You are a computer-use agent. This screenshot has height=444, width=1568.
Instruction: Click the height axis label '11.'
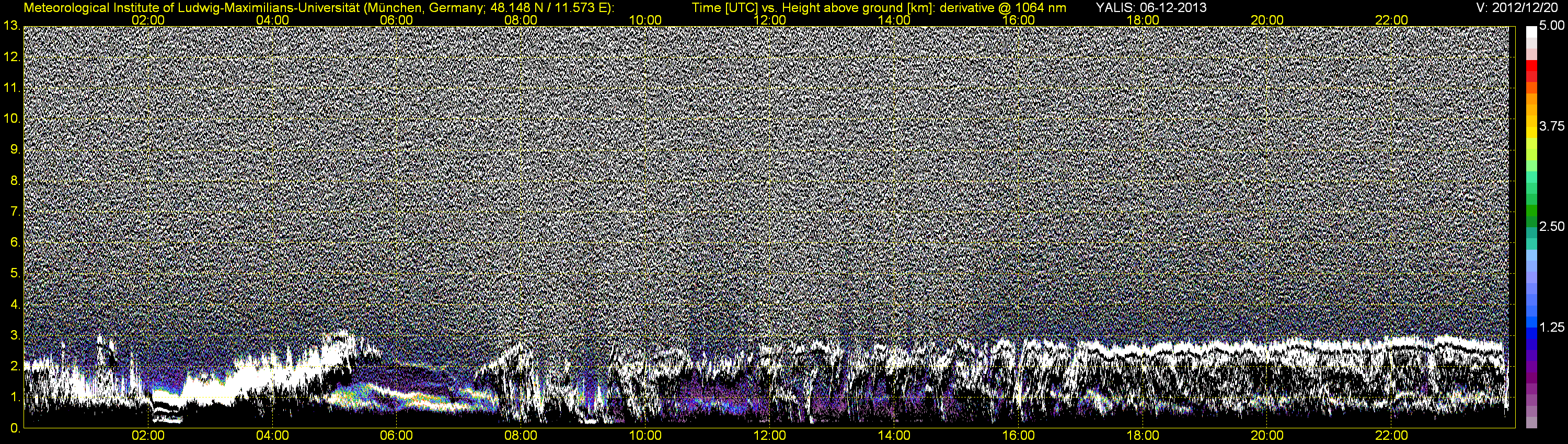(x=11, y=88)
